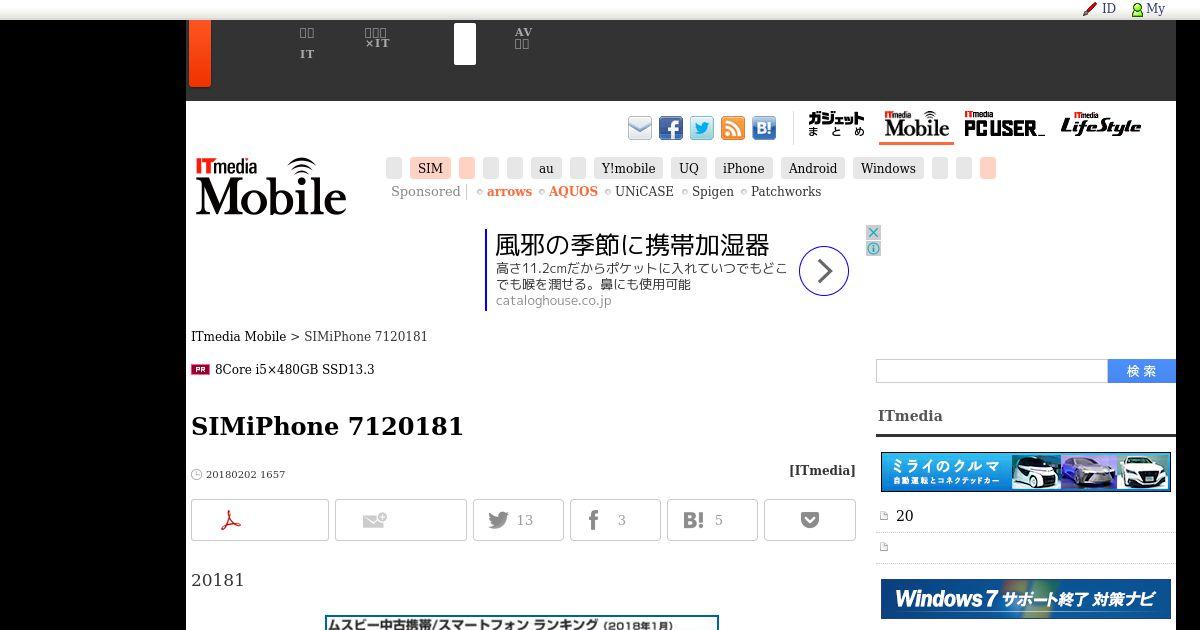Open the cataloghouse.co.jp ad headline
Viewport: 1200px width, 630px height.
(x=632, y=245)
